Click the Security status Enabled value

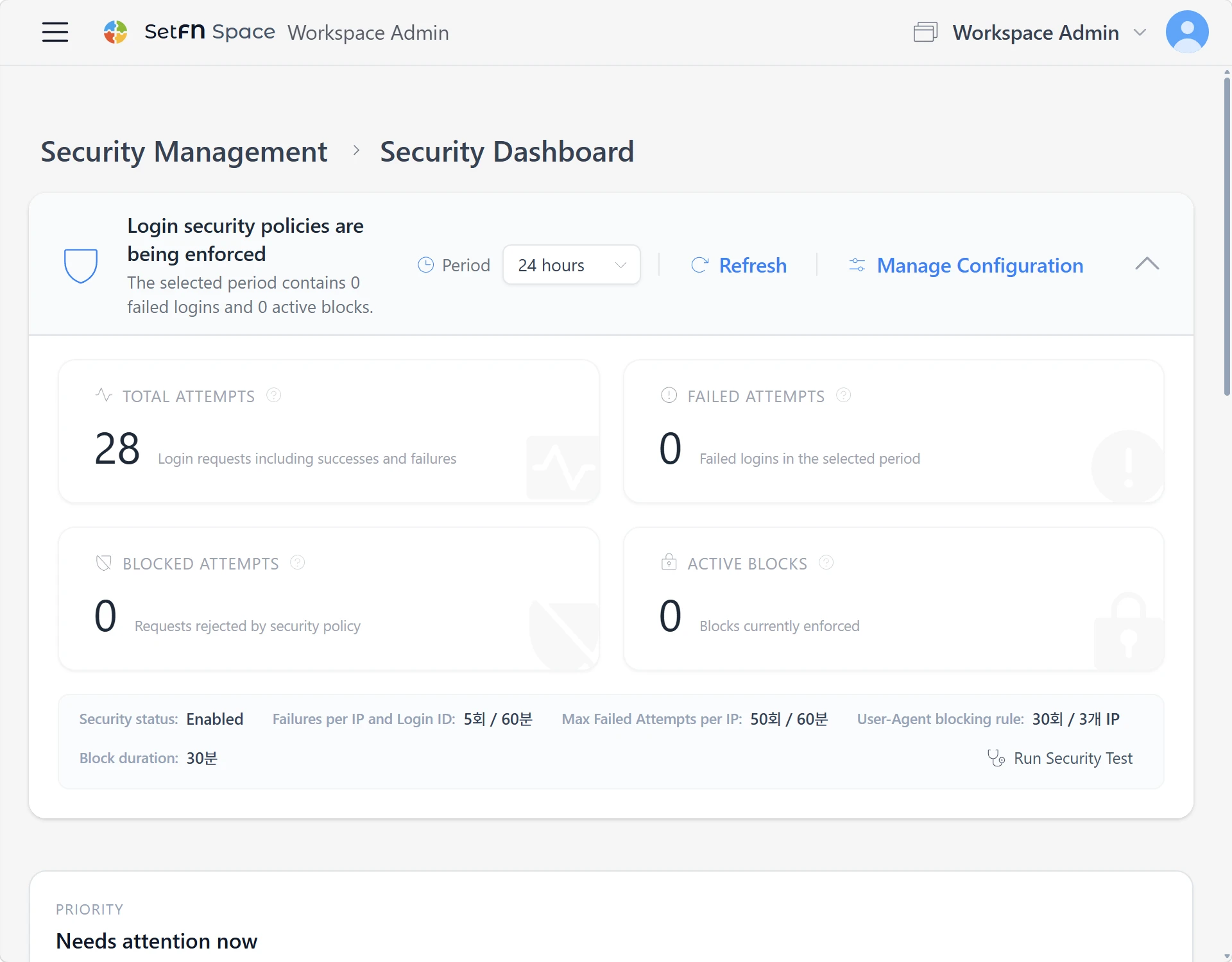(215, 719)
